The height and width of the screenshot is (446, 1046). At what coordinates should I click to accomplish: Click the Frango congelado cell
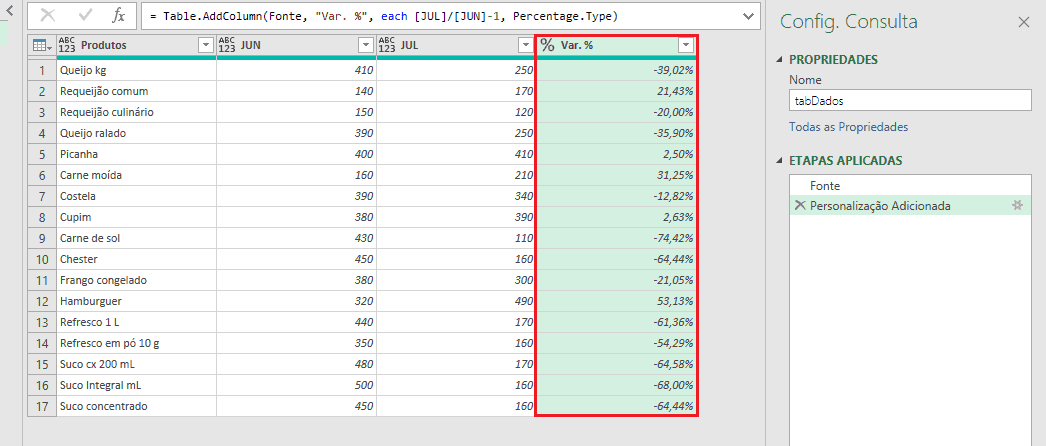(137, 280)
